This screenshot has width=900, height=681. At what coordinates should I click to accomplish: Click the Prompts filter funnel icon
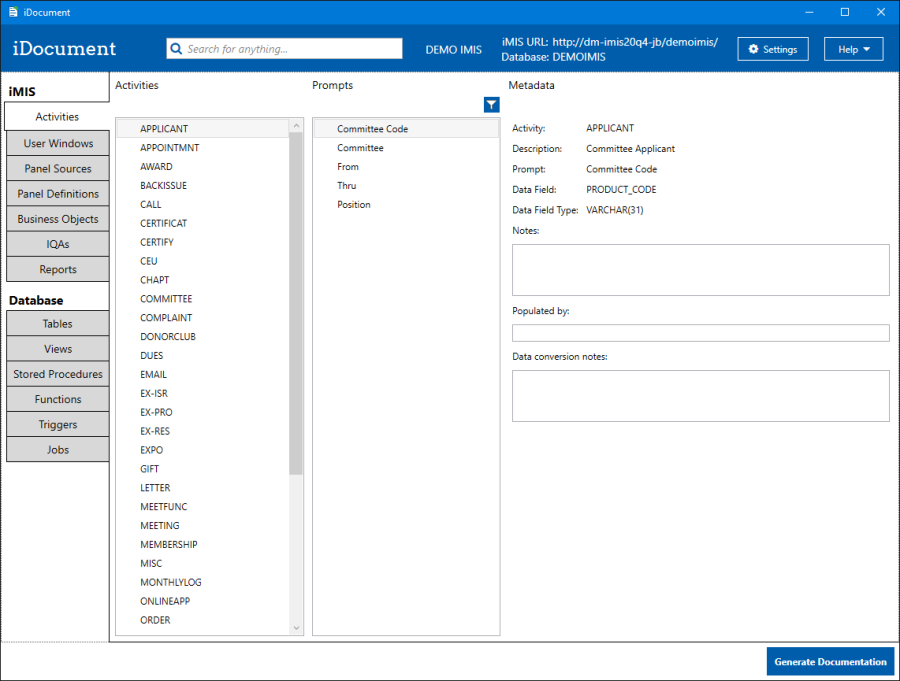point(491,105)
